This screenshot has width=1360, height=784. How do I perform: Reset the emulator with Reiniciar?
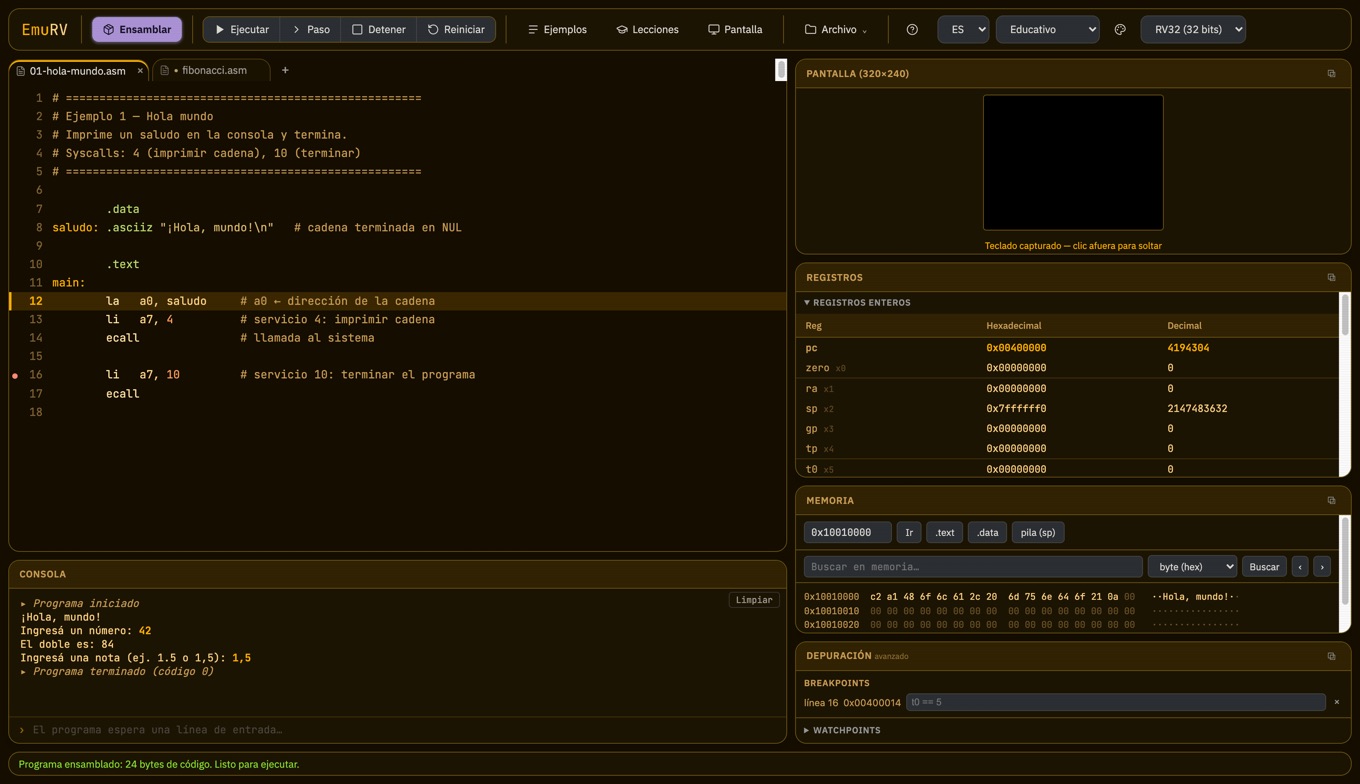click(456, 30)
